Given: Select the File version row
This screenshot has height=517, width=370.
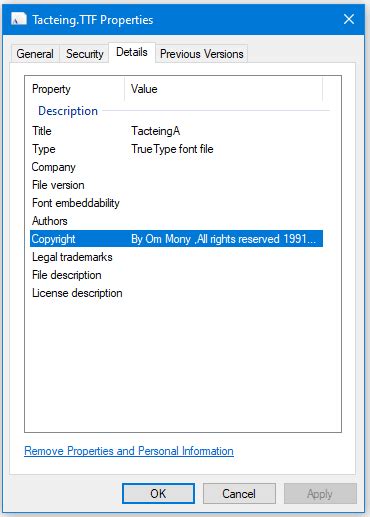Looking at the screenshot, I should pyautogui.click(x=177, y=185).
